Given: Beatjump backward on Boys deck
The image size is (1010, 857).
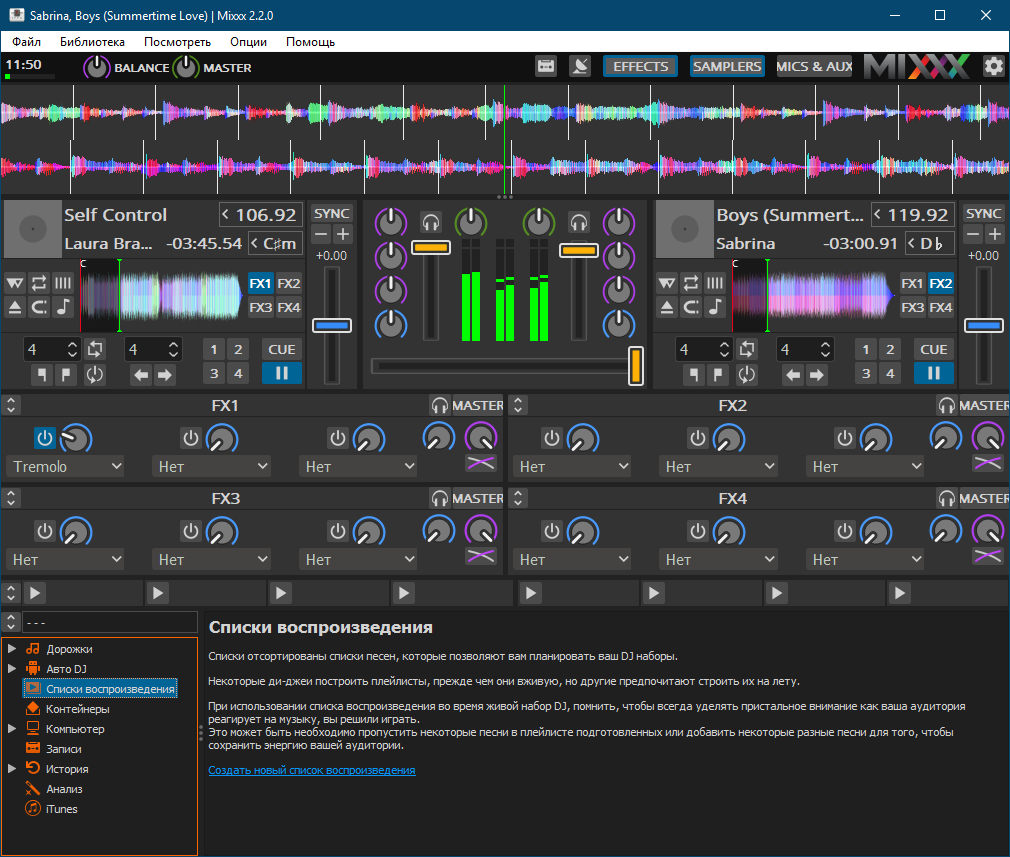Looking at the screenshot, I should [x=793, y=374].
